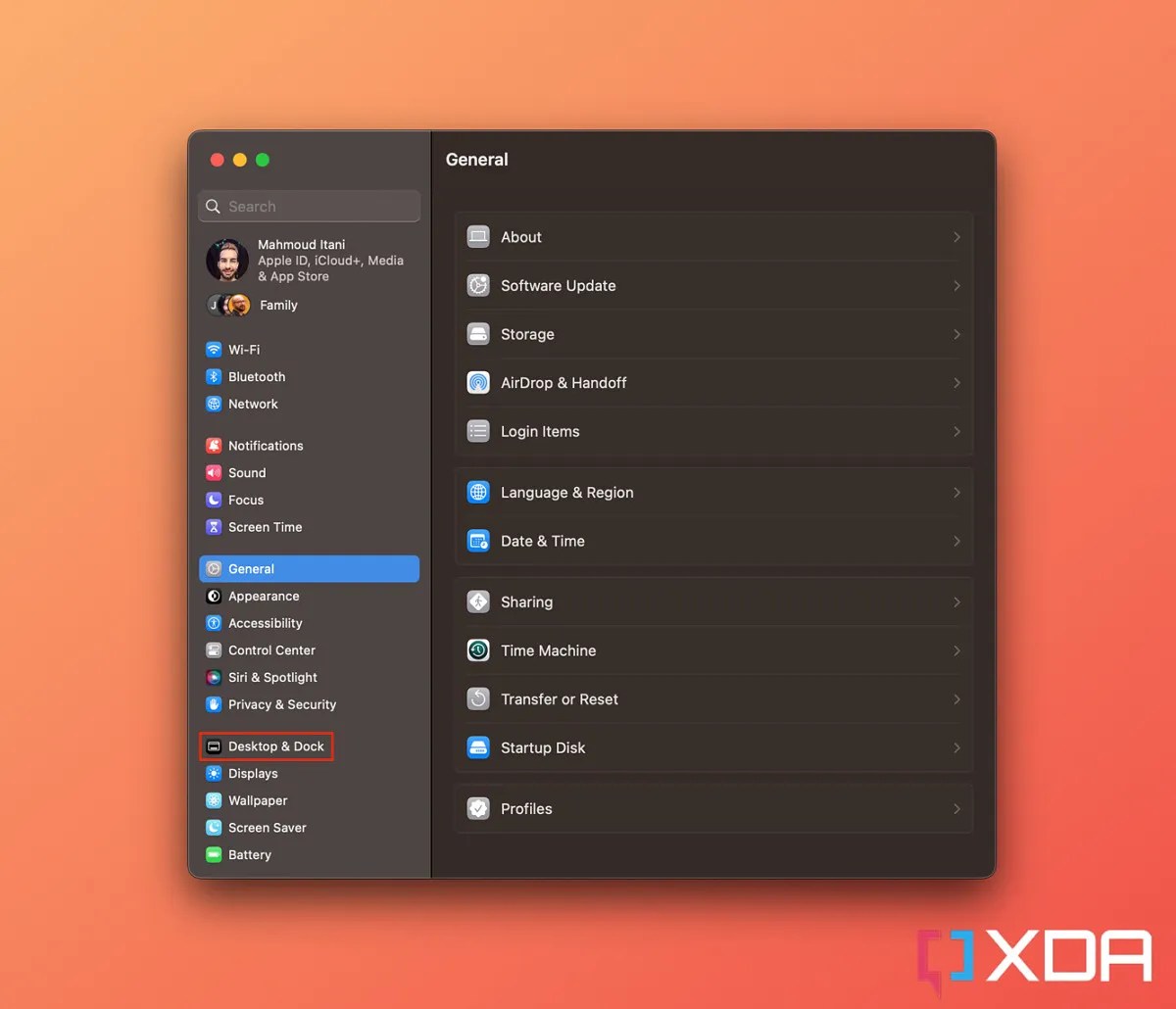Select the Wi-Fi icon in the sidebar
Screen dimensions: 1176x1009
pyautogui.click(x=214, y=349)
